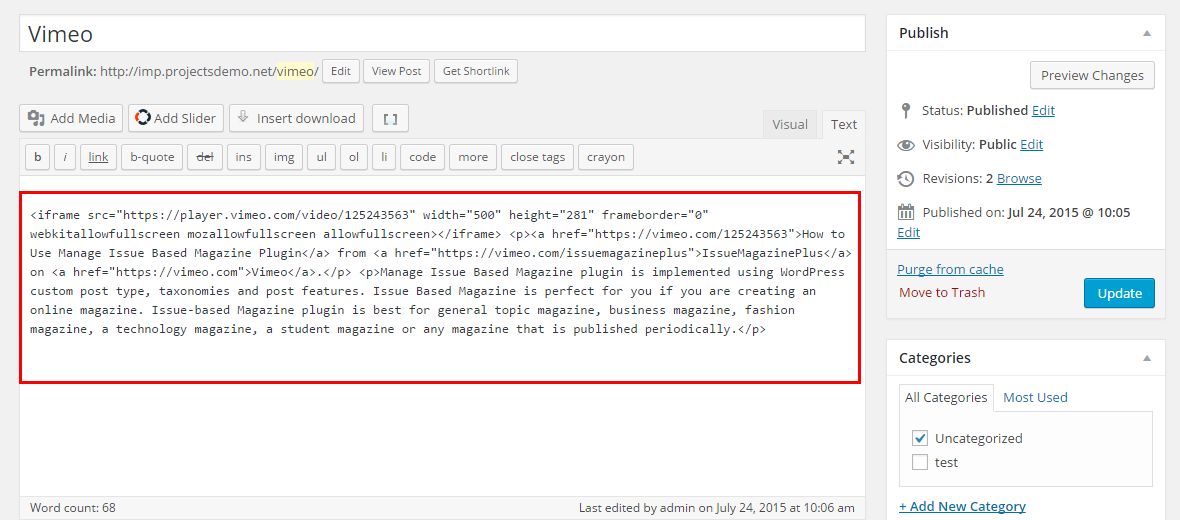Open the Most Used categories tab
Viewport: 1180px width, 520px height.
1035,397
